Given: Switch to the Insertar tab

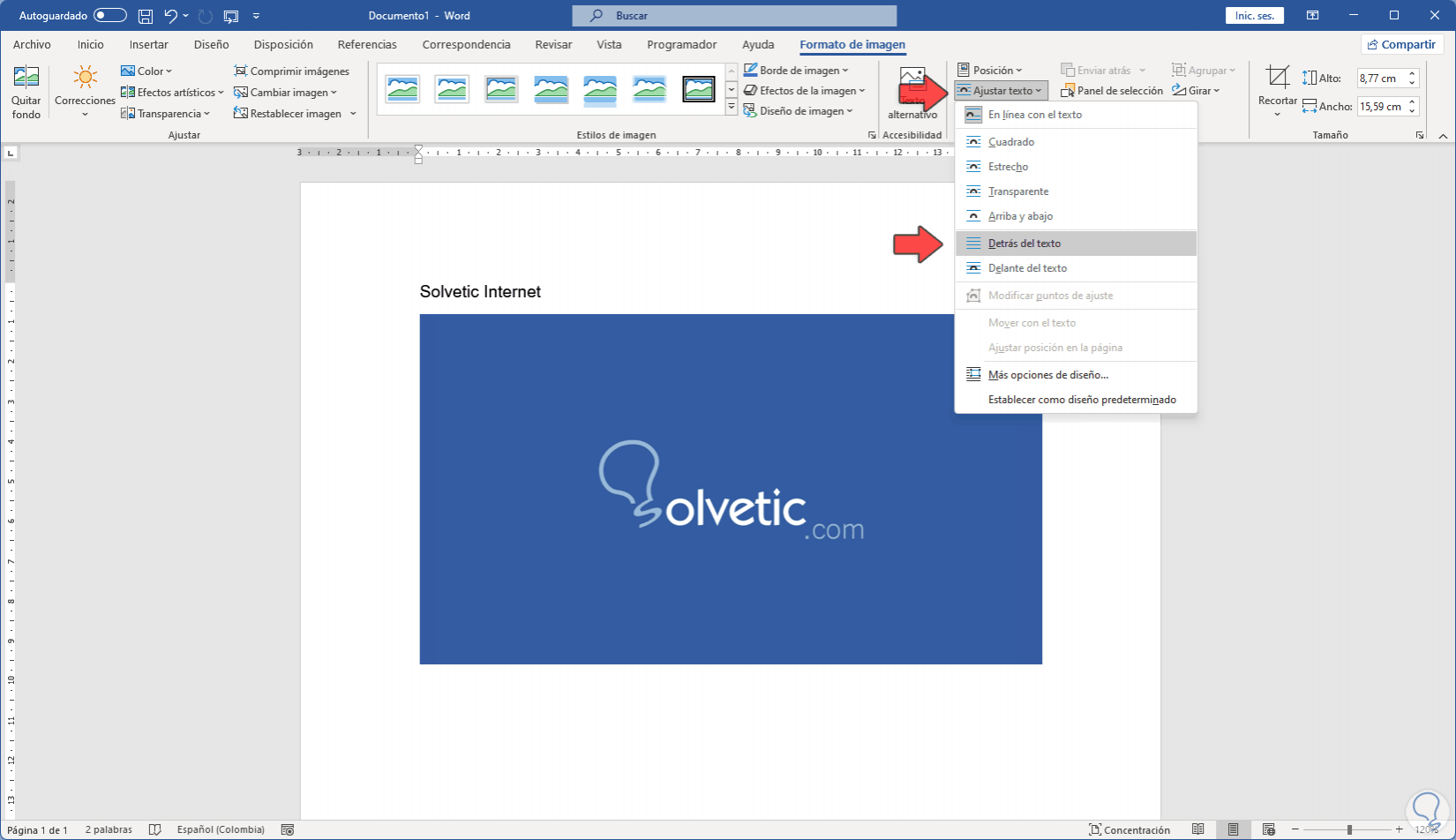Looking at the screenshot, I should click(x=149, y=45).
